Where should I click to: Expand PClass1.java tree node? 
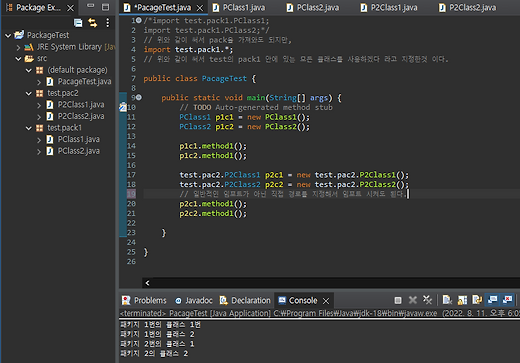coord(39,140)
